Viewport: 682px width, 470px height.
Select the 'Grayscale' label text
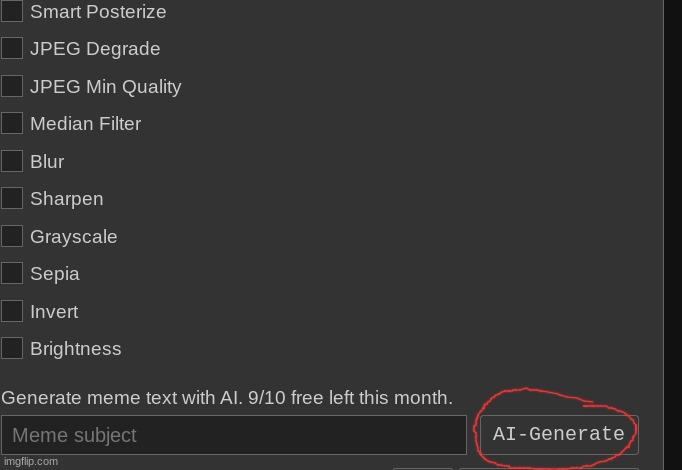tap(74, 237)
